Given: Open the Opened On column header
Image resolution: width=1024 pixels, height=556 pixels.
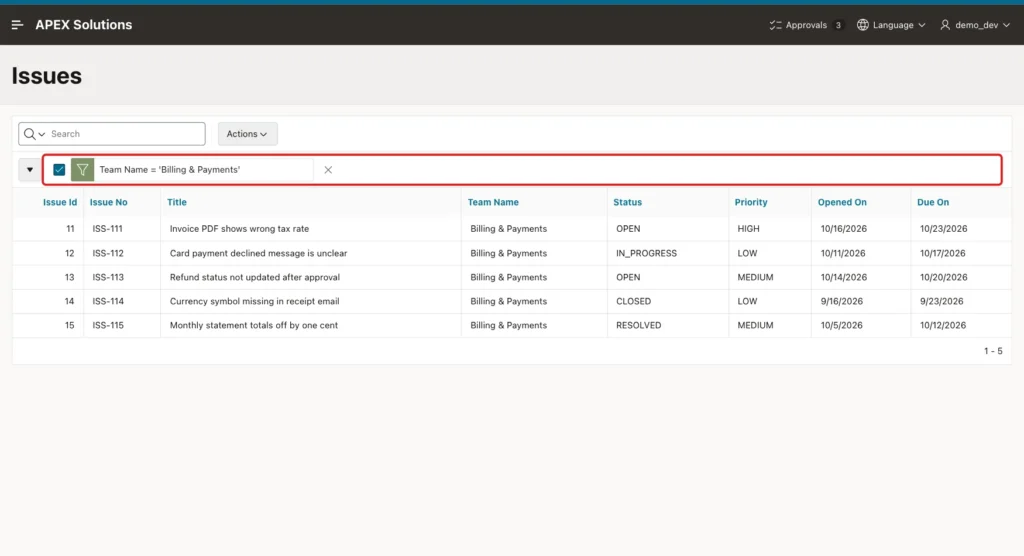Looking at the screenshot, I should click(x=842, y=203).
